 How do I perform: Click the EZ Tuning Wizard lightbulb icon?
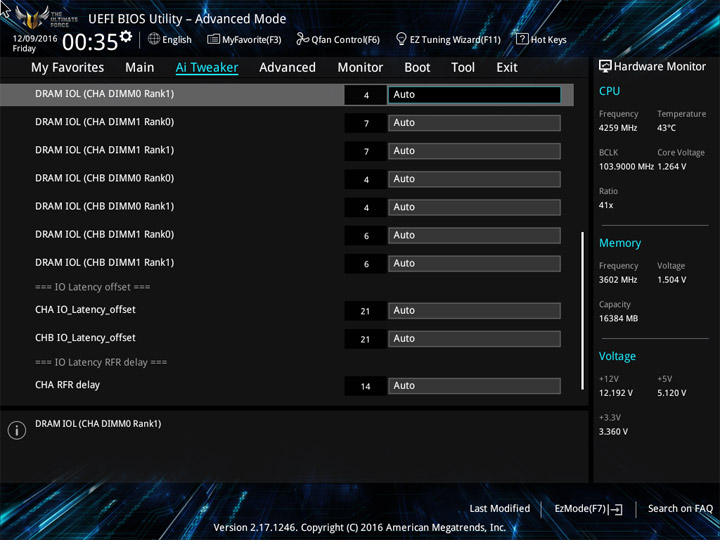[401, 39]
